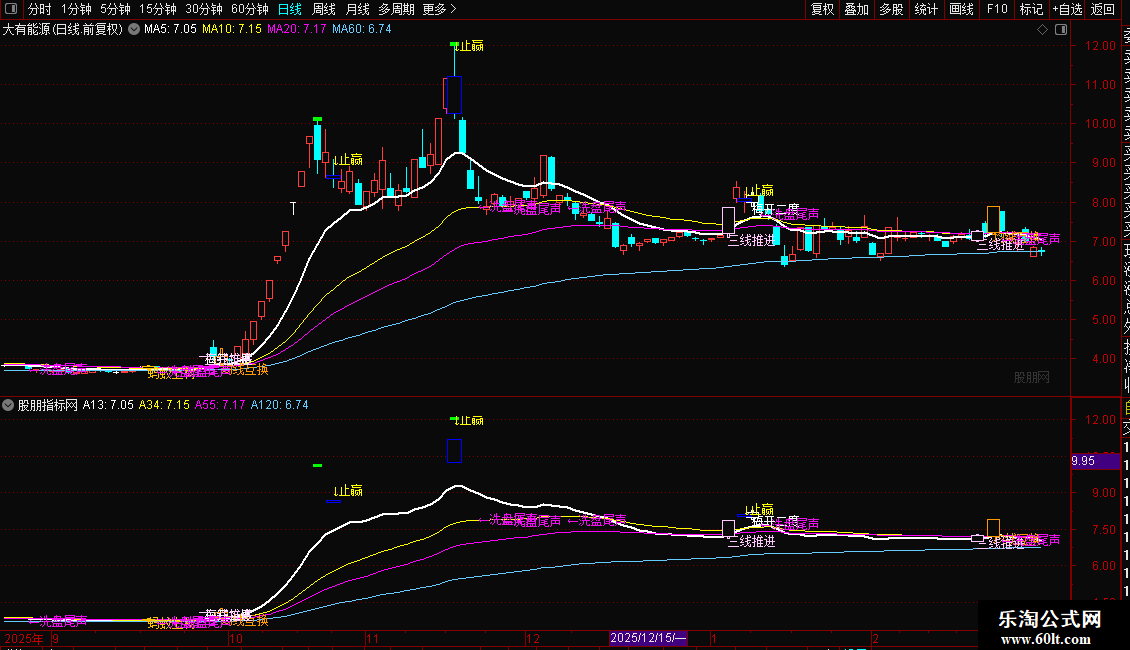Image resolution: width=1130 pixels, height=650 pixels.
Task: Click the A13: 7.05 indicator value
Action: [x=108, y=405]
